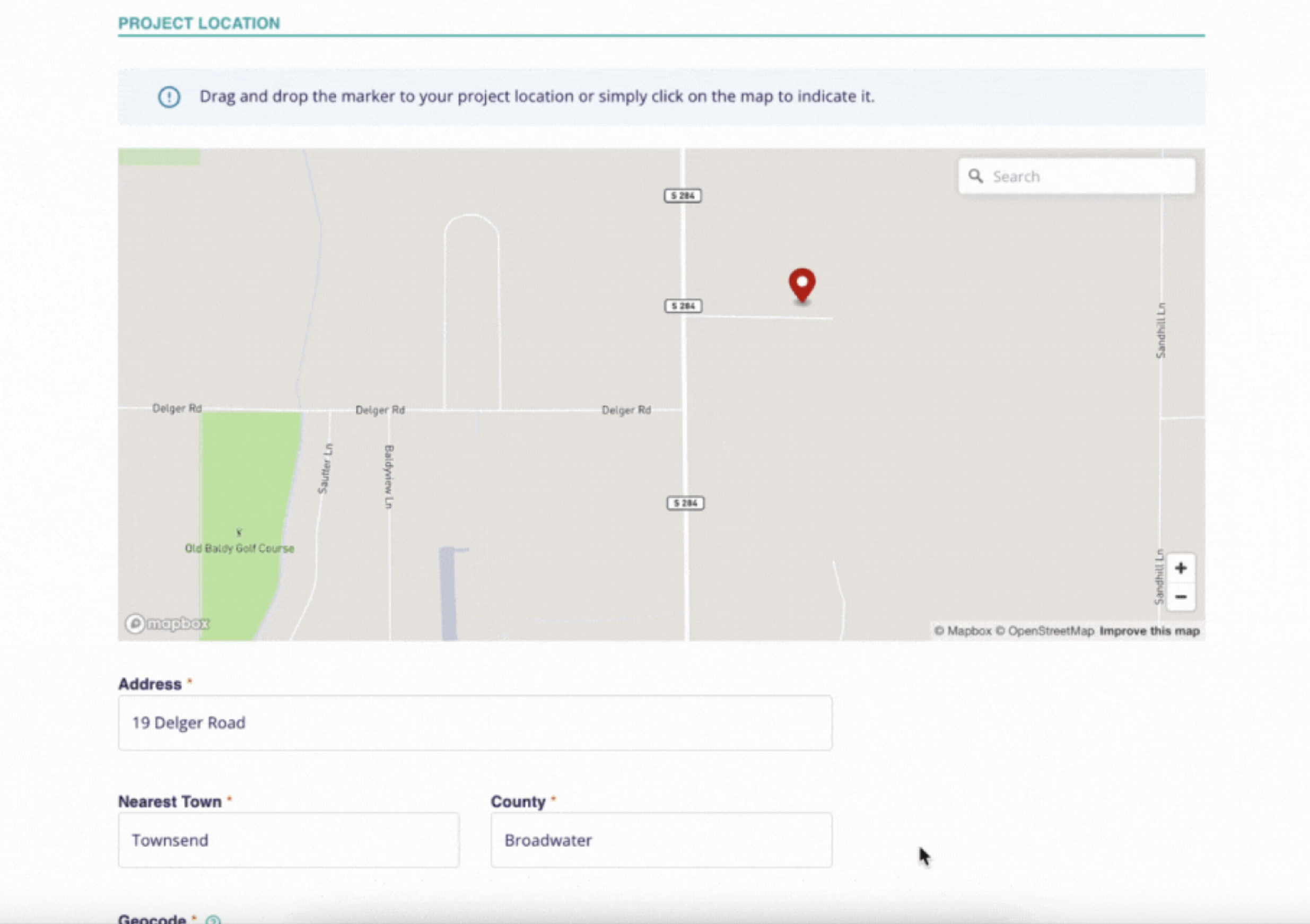Select the Nearest Town field showing Townsend
The width and height of the screenshot is (1310, 924).
[288, 840]
